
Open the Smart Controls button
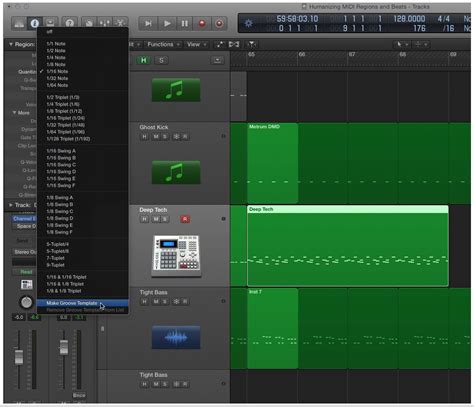point(89,23)
